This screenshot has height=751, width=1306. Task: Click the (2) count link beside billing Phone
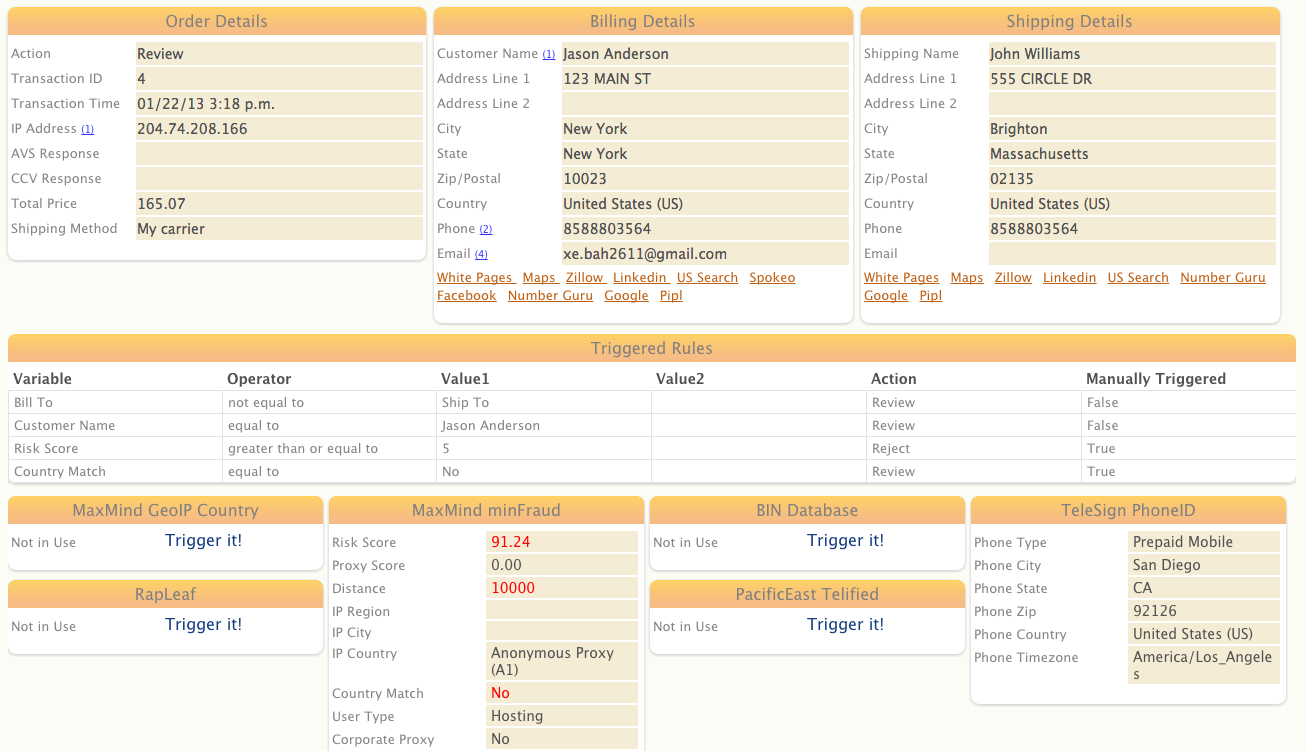point(486,230)
